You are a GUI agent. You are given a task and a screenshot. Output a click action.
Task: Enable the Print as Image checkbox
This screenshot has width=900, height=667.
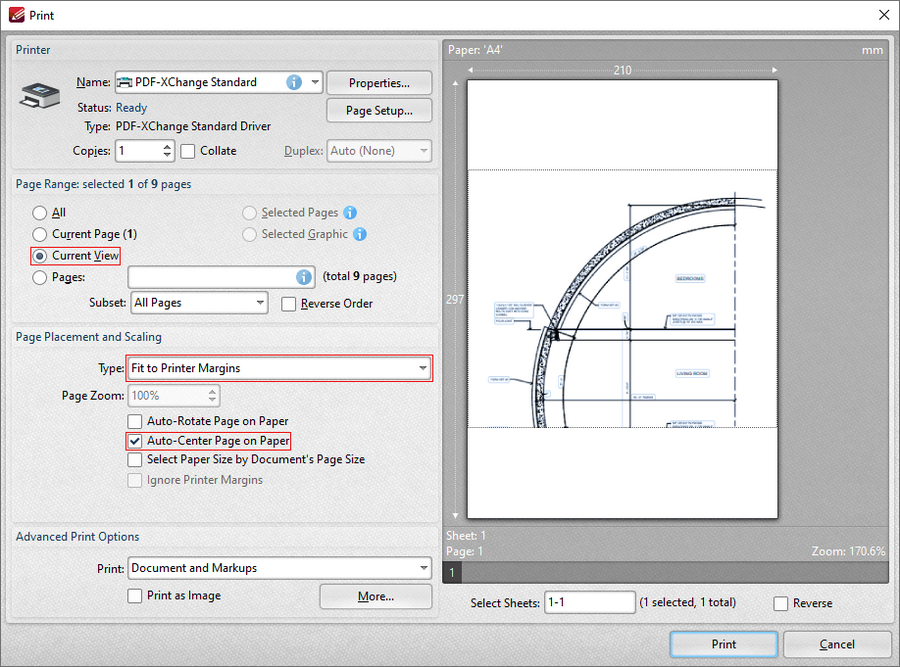point(135,596)
